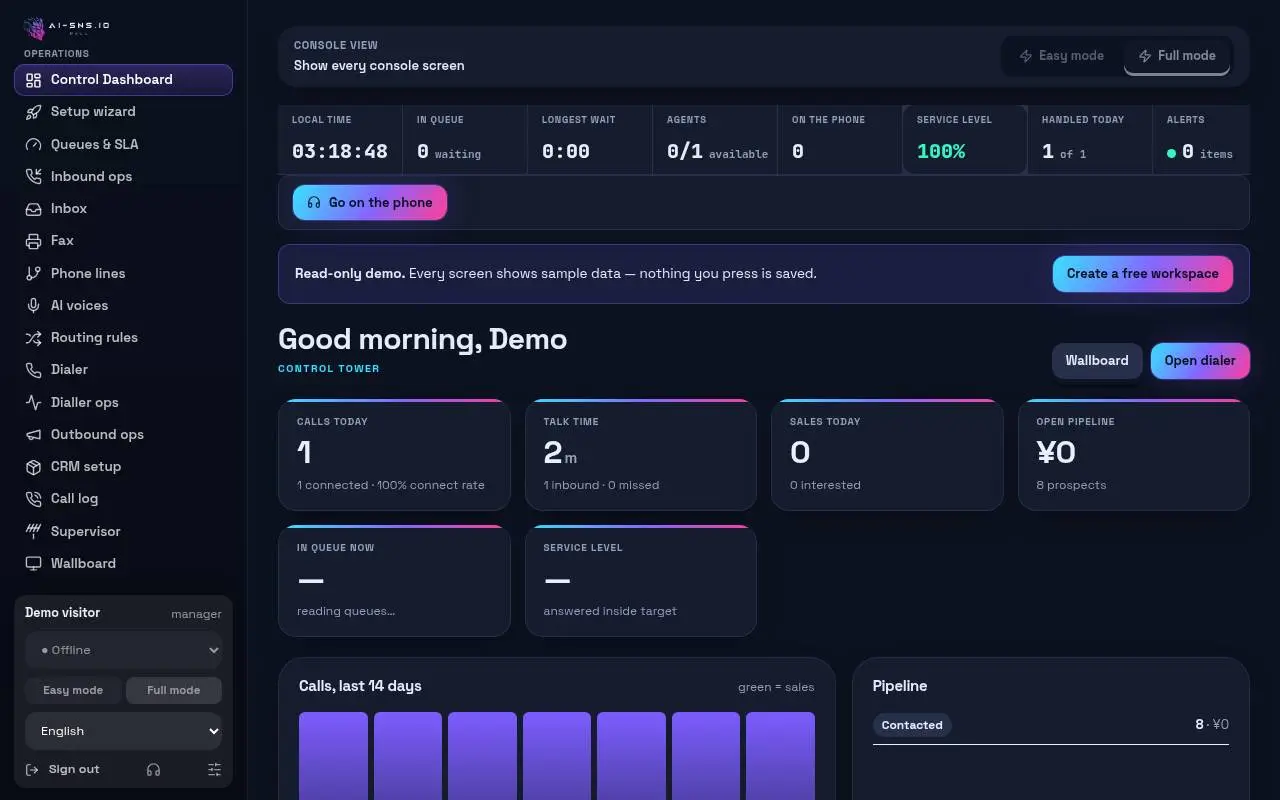Viewport: 1280px width, 800px height.
Task: Click the Dialler ops pulse icon
Action: (33, 402)
